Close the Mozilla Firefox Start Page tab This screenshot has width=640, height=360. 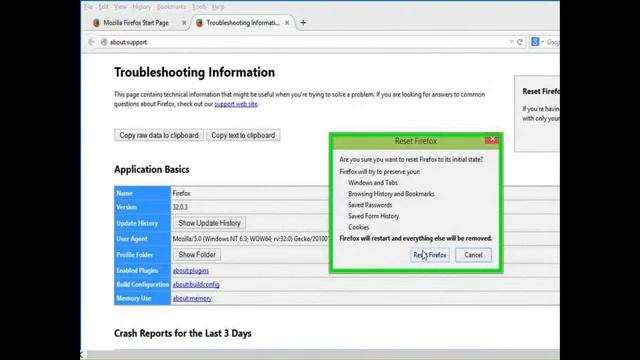click(184, 23)
